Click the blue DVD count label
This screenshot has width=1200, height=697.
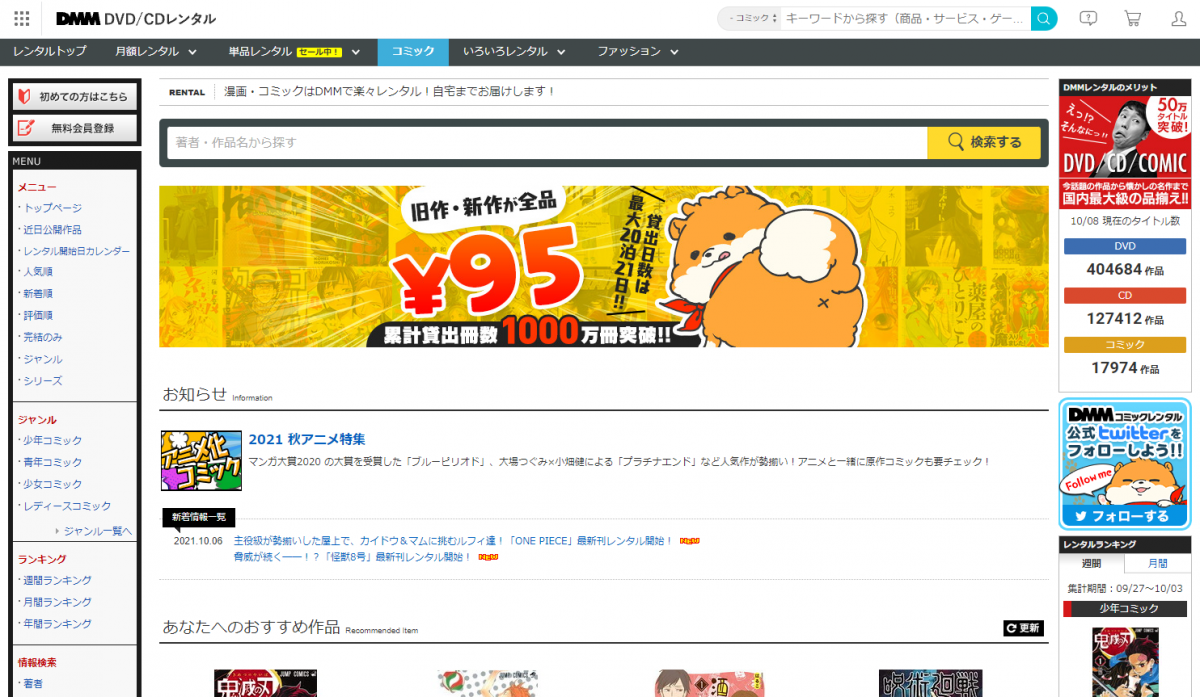click(x=1125, y=246)
